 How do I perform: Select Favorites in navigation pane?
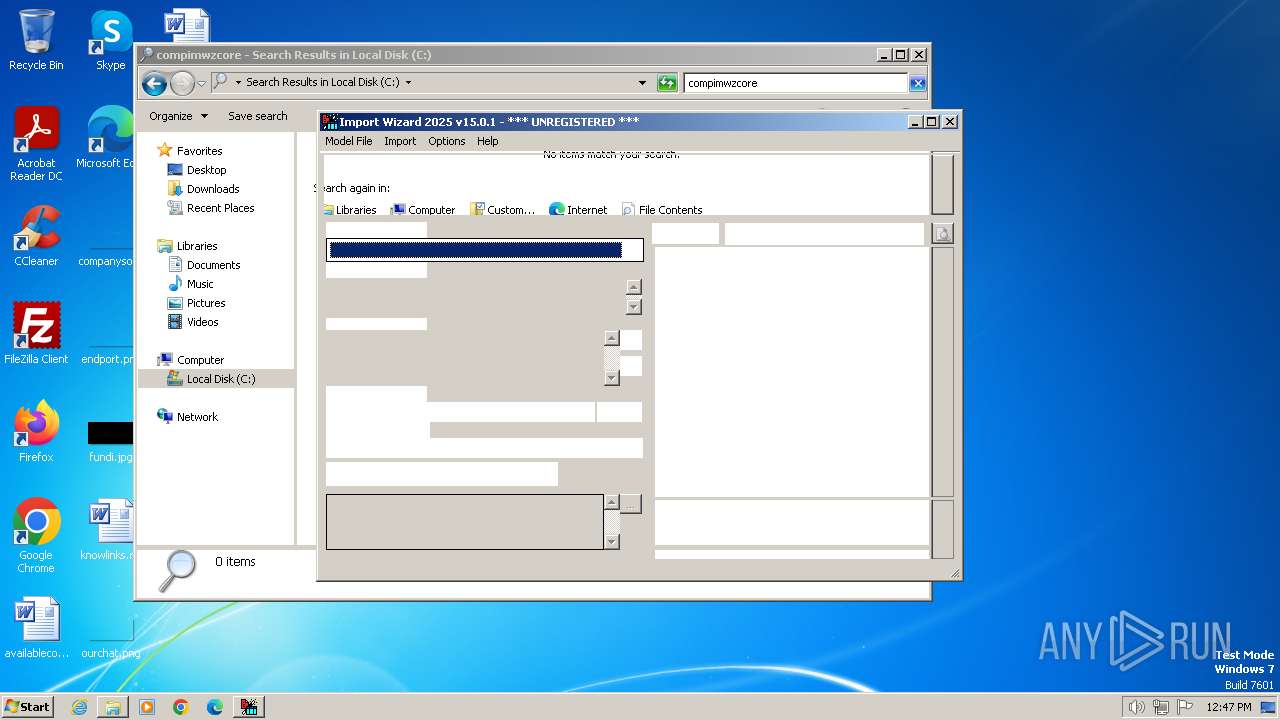199,151
